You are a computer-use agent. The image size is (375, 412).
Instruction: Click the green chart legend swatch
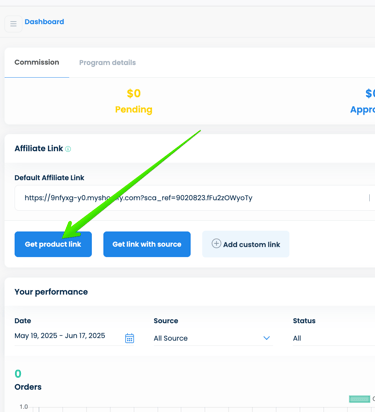359,399
